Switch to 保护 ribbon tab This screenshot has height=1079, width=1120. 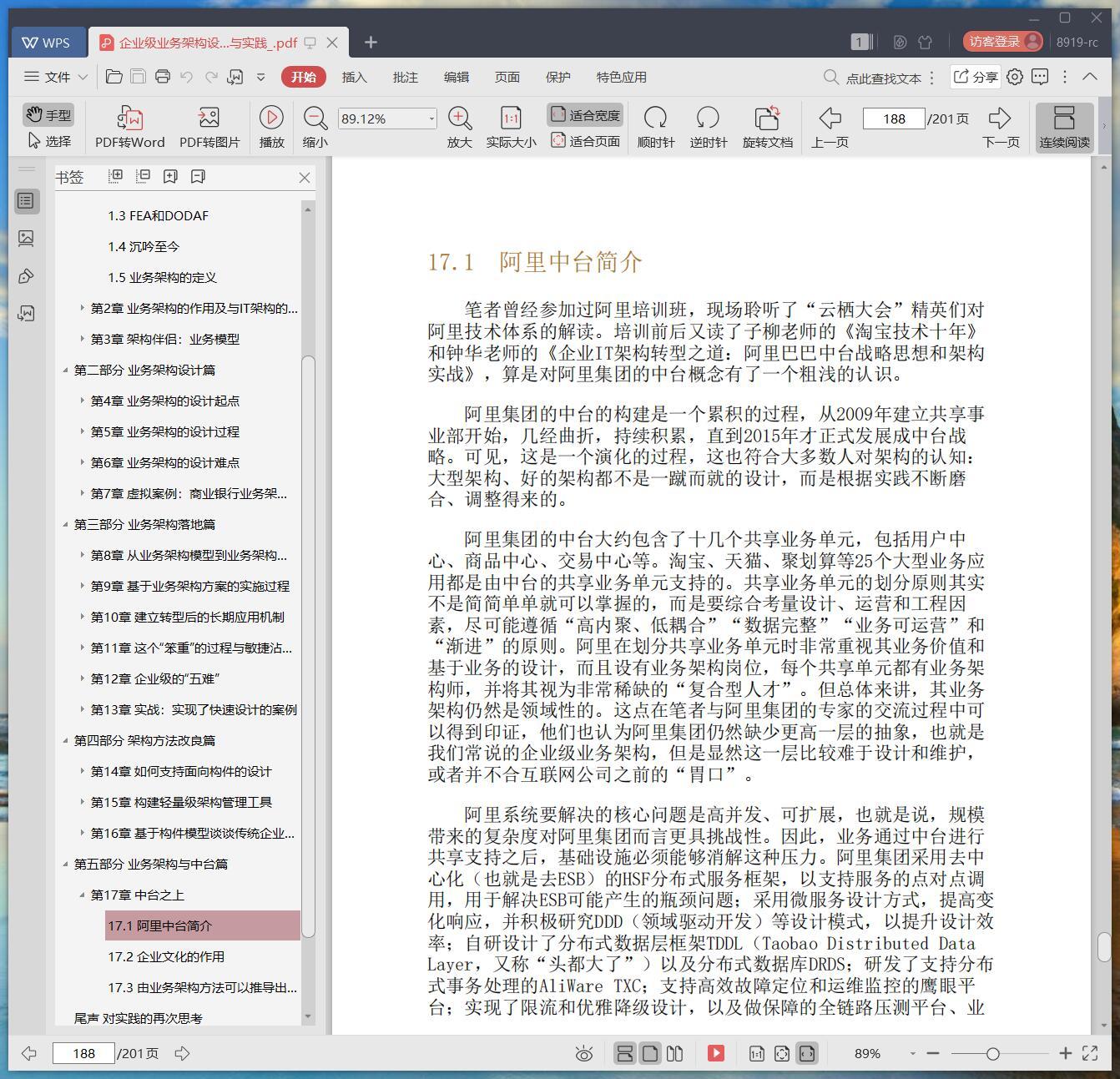(x=557, y=77)
